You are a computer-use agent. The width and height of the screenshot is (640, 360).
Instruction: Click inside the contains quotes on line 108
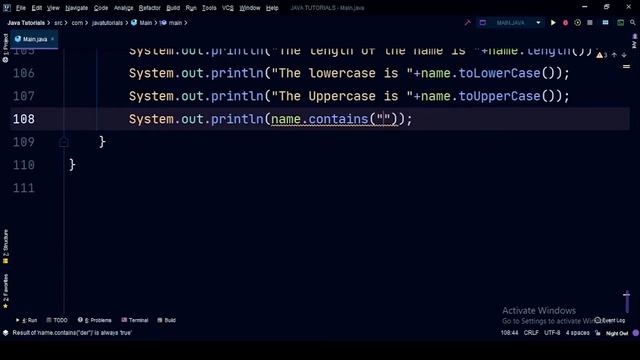(x=384, y=119)
